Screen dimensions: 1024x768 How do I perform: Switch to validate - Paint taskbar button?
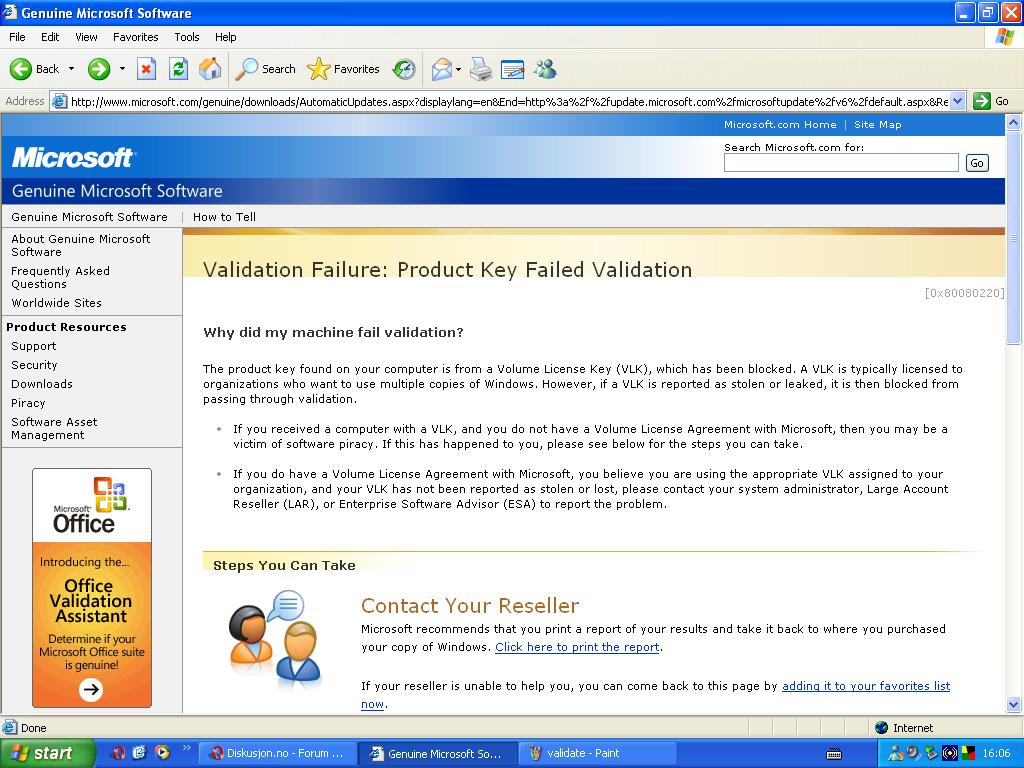(598, 754)
